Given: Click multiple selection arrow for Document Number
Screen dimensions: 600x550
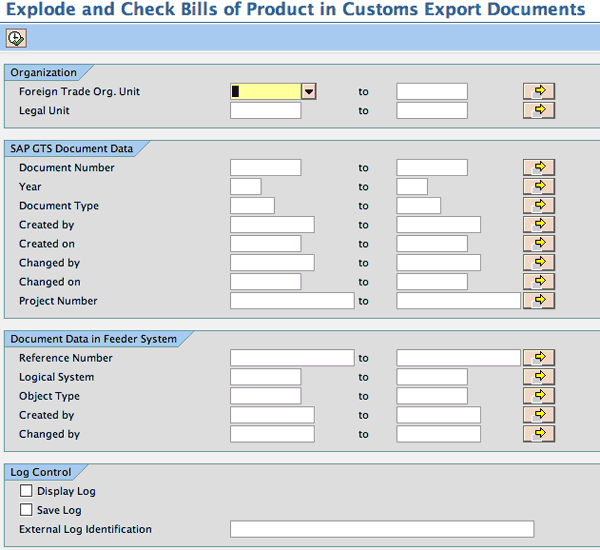Looking at the screenshot, I should 539,167.
